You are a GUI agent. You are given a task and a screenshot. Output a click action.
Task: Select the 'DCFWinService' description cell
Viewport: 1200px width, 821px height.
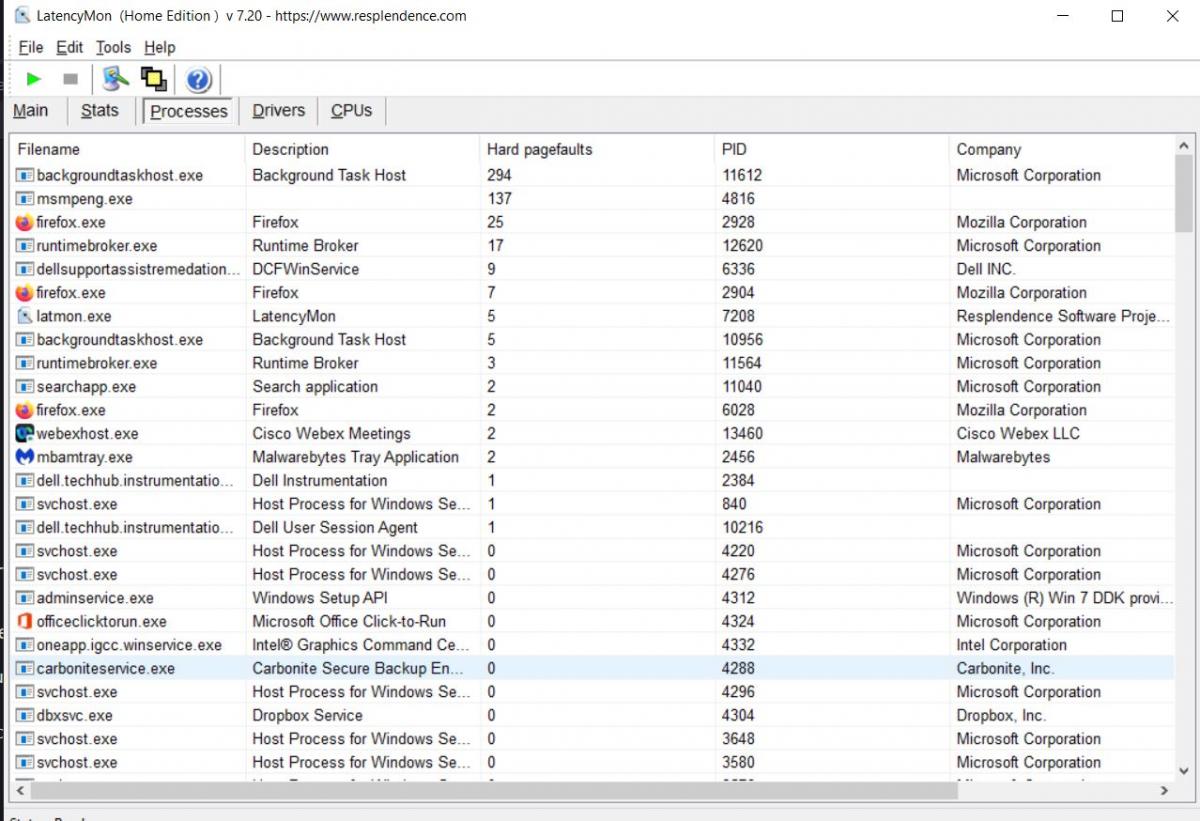pos(305,269)
